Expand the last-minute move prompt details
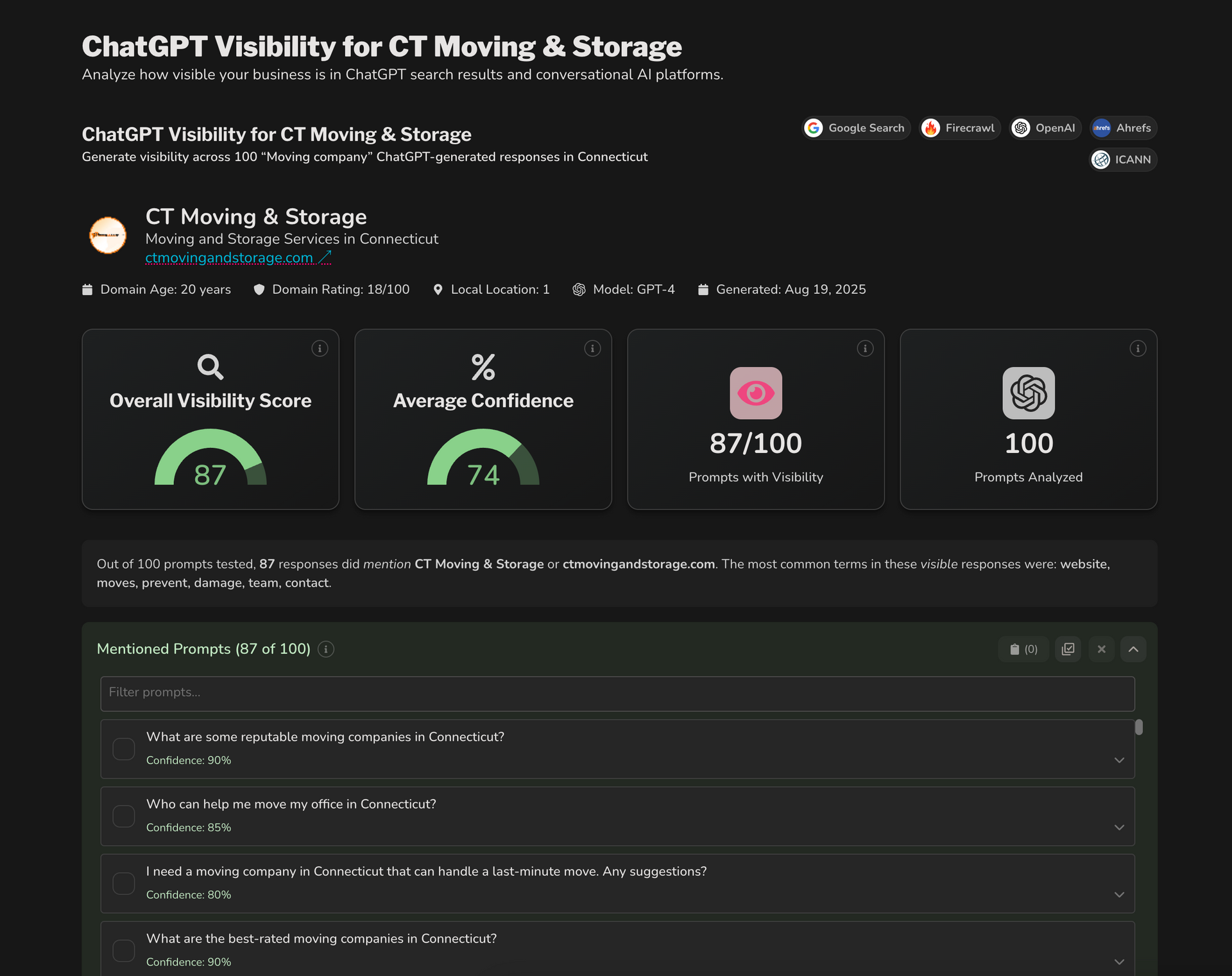This screenshot has width=1232, height=976. (x=1119, y=895)
